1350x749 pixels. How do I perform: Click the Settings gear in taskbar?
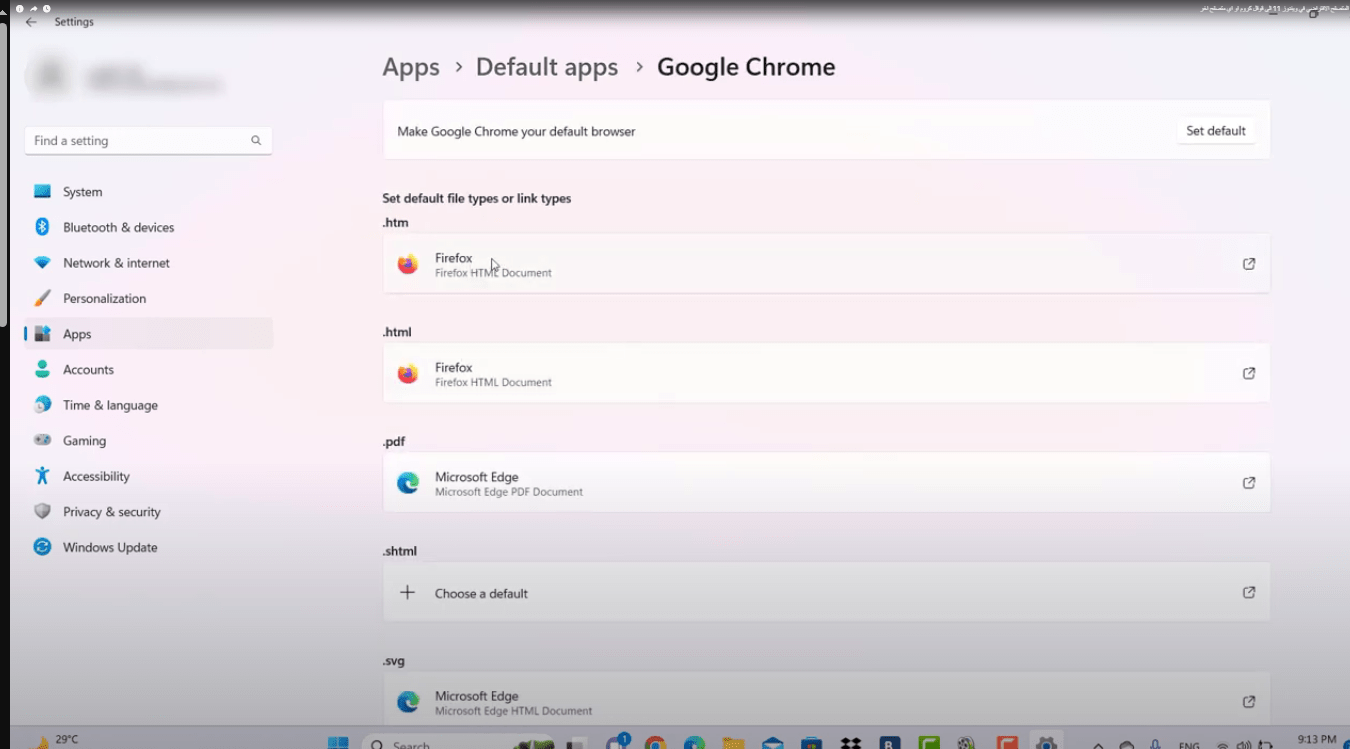coord(1046,743)
